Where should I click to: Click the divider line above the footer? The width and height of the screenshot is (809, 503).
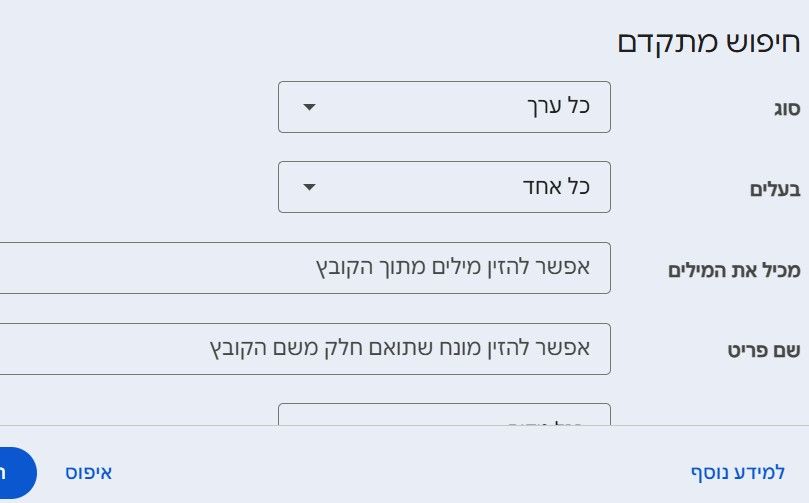pos(404,426)
